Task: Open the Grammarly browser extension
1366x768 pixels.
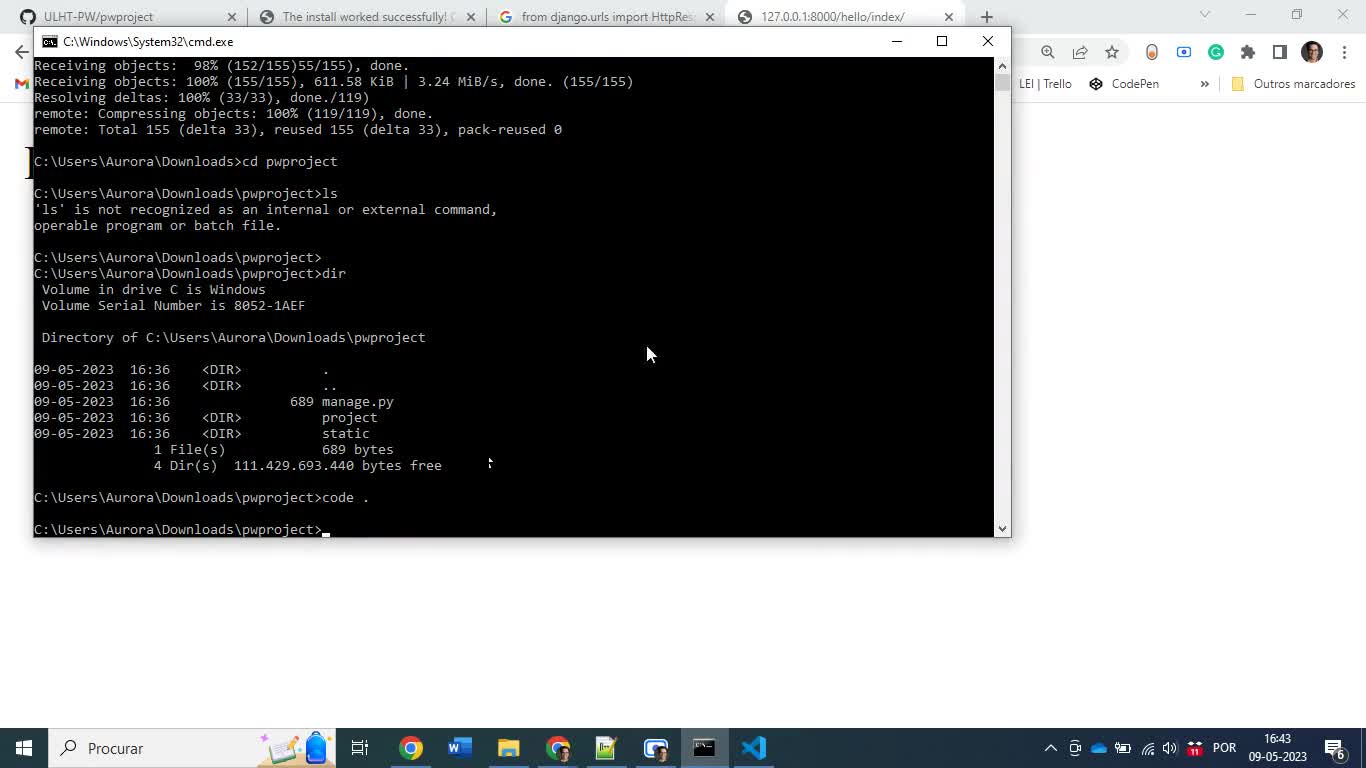Action: 1216,52
